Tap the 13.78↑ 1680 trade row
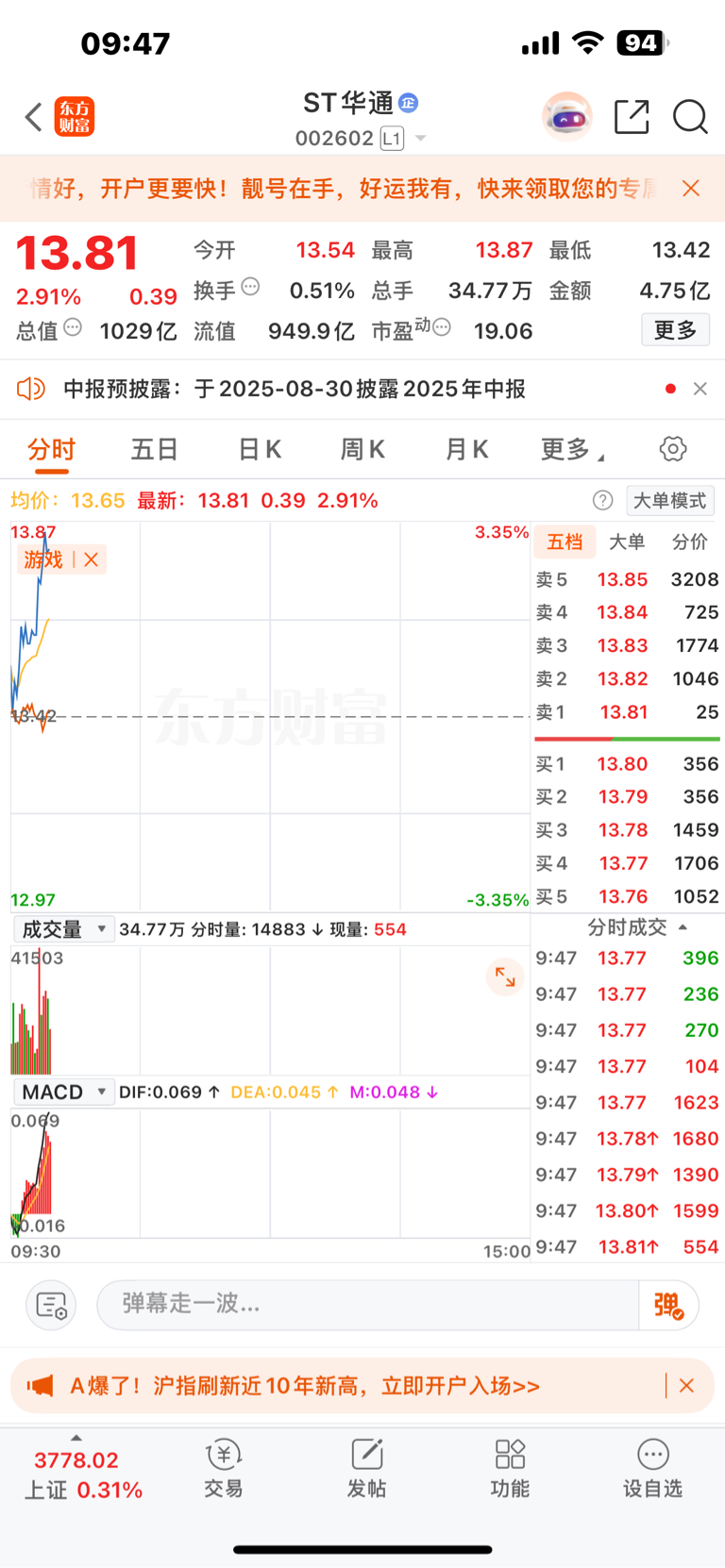The image size is (725, 1568). point(628,1139)
